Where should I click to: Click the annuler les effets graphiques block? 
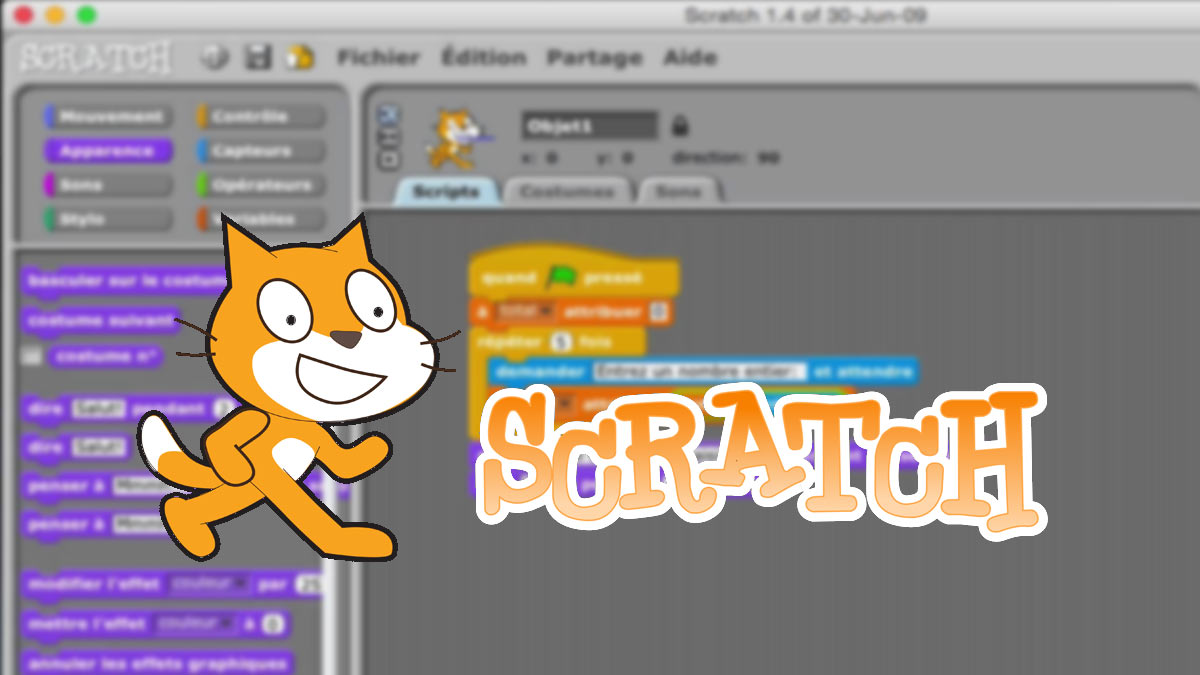tap(158, 663)
